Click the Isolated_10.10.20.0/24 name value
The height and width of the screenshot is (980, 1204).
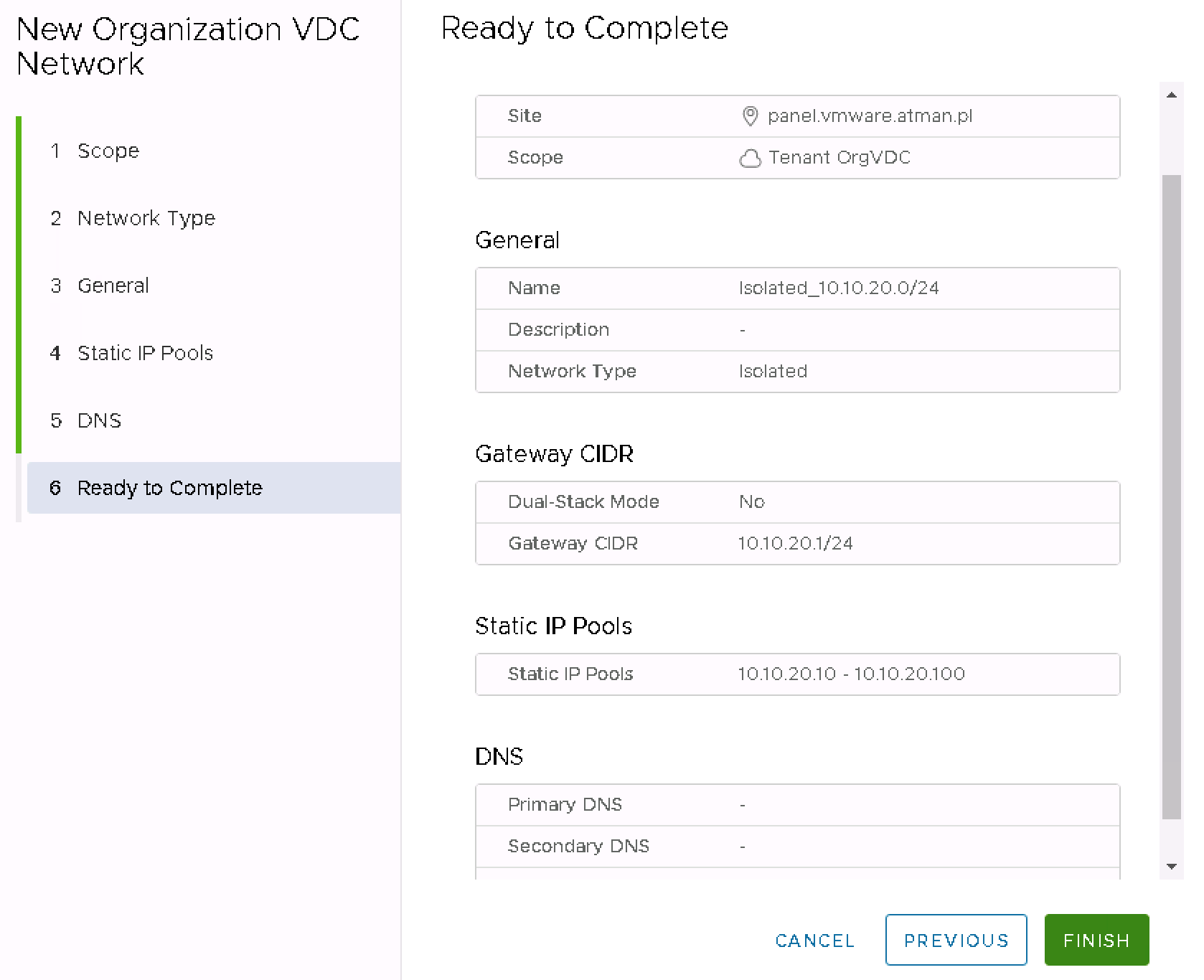tap(839, 288)
